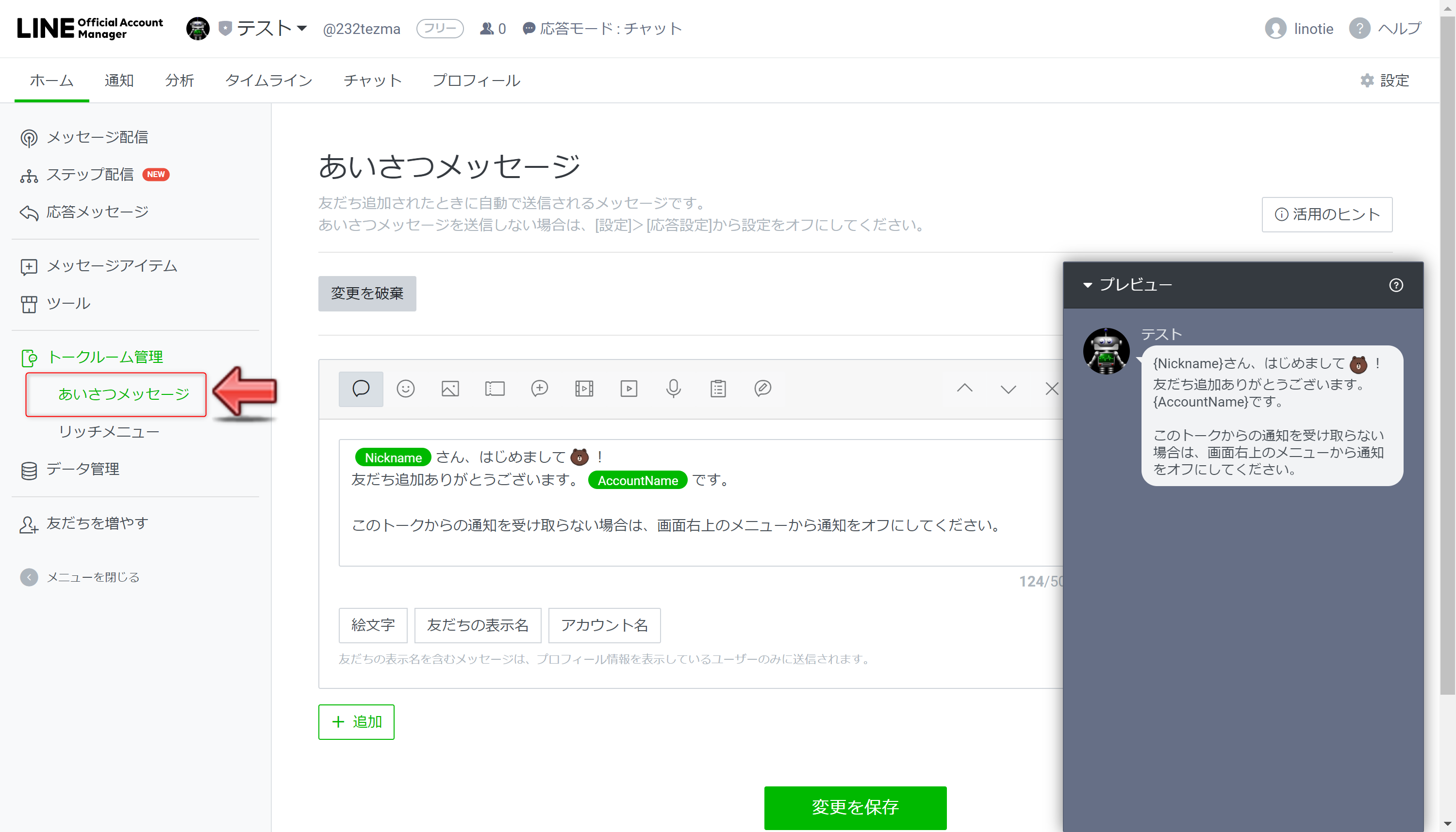Click the coupon/card message icon
1456x832 pixels.
(x=495, y=388)
